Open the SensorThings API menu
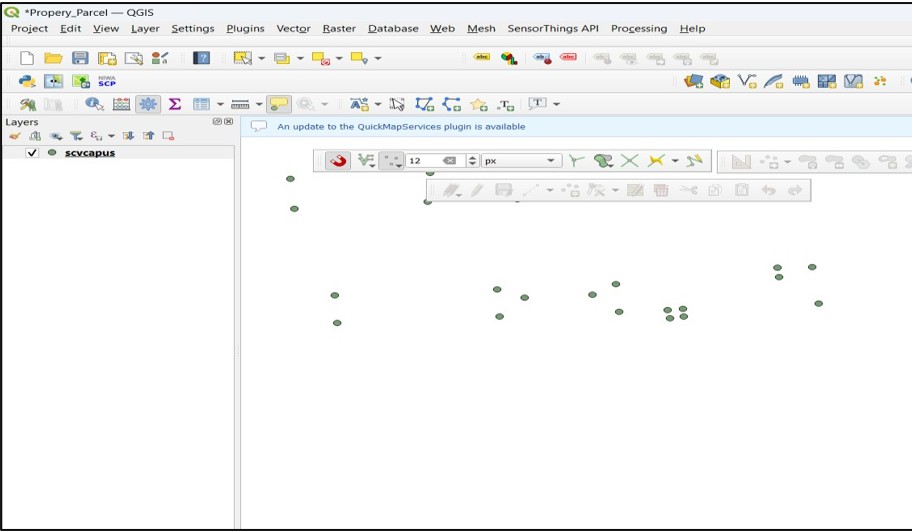The width and height of the screenshot is (912, 532). pyautogui.click(x=553, y=28)
